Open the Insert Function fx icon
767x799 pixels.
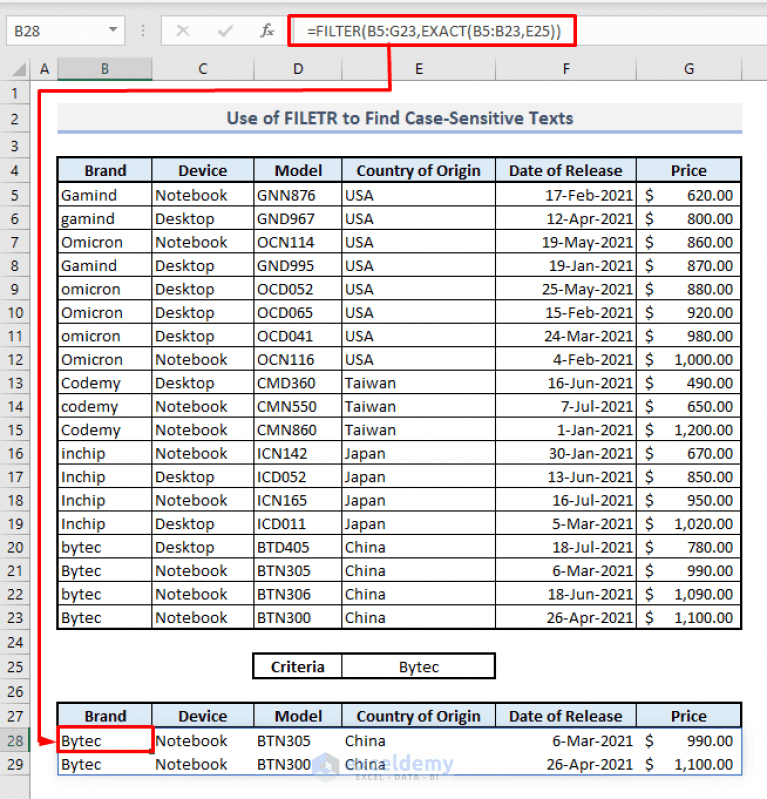267,31
